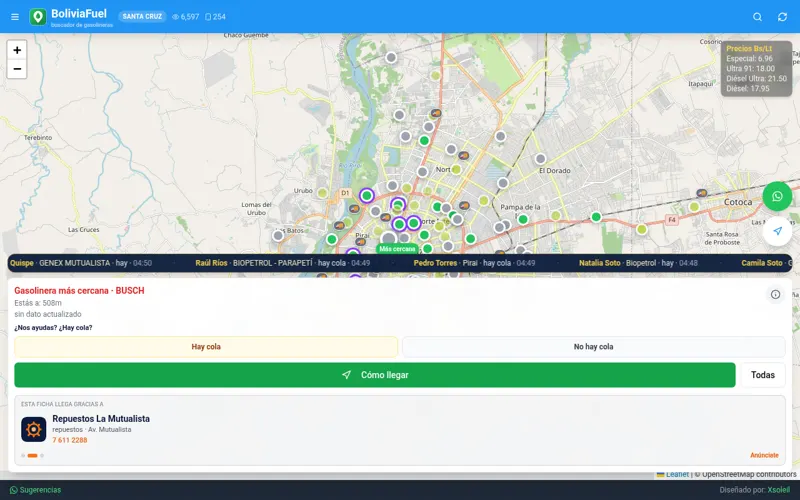
Task: Click the Más cercana map label
Action: click(x=397, y=249)
